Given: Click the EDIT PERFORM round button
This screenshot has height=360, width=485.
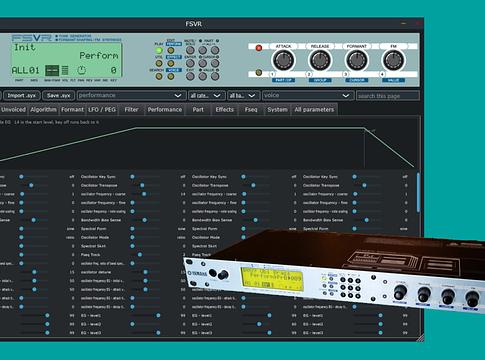Looking at the screenshot, I should click(171, 50).
